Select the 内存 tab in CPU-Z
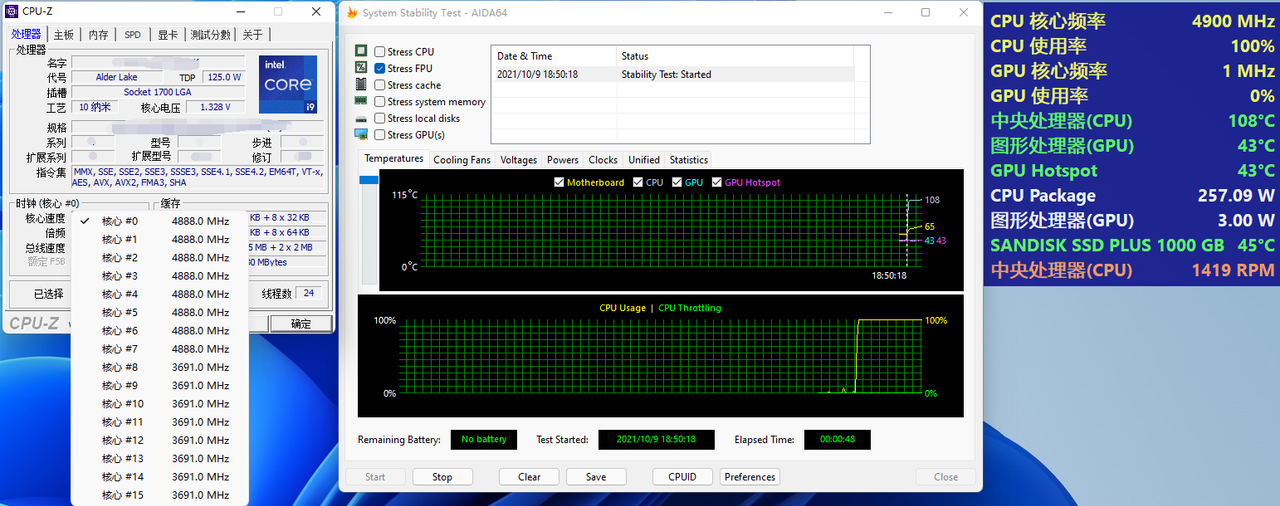The width and height of the screenshot is (1280, 506). coord(98,35)
